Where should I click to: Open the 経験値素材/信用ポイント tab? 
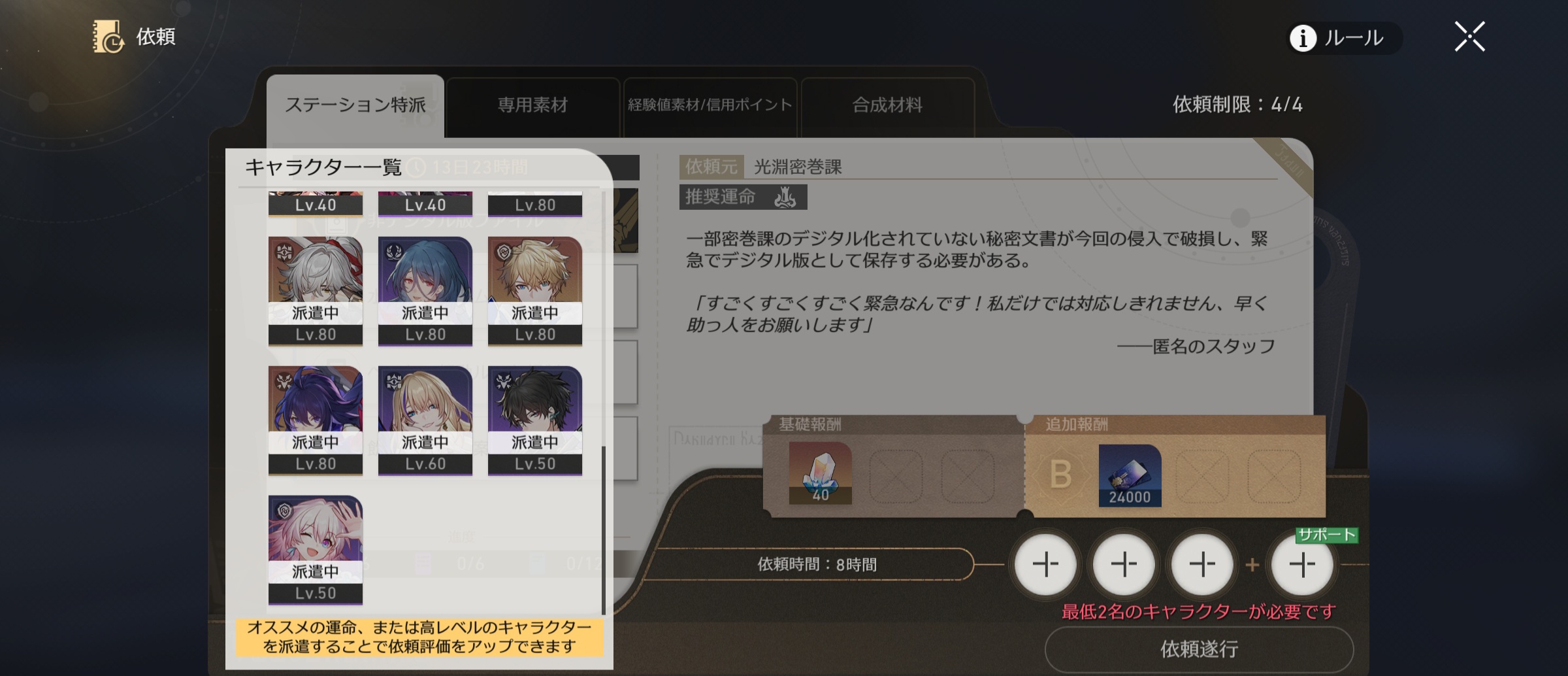point(710,105)
